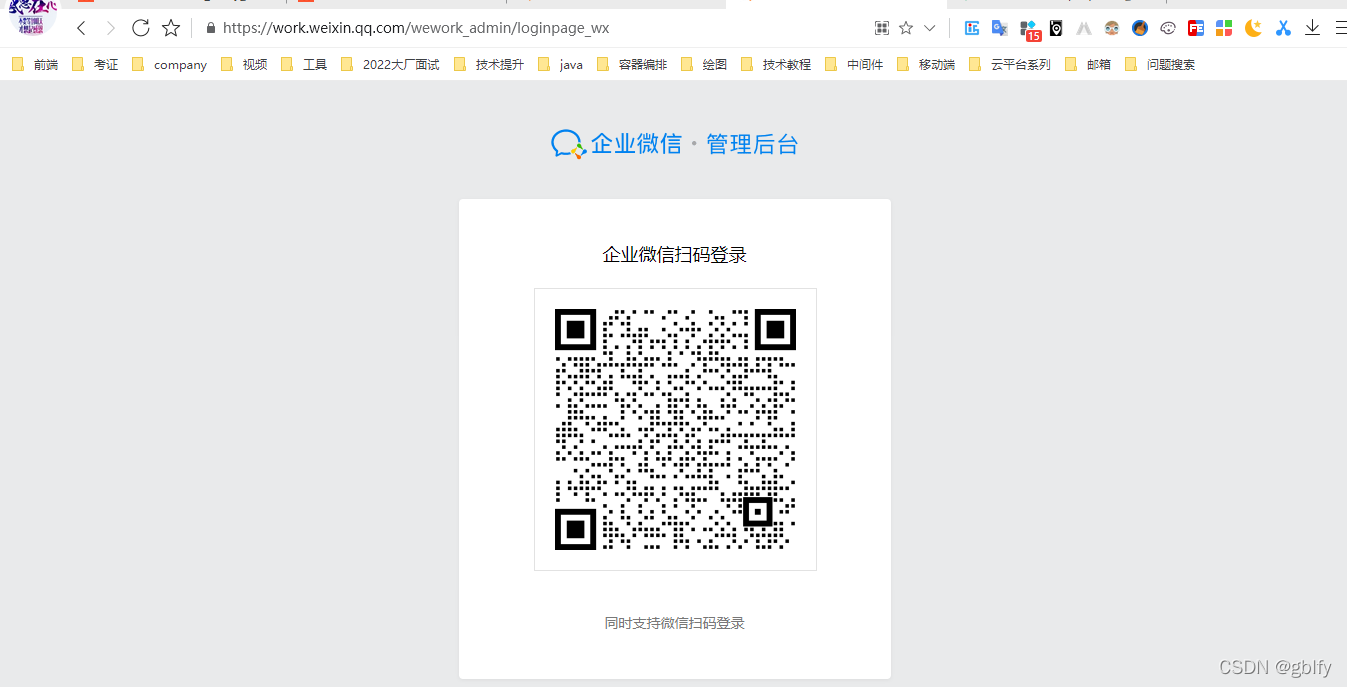Screen dimensions: 1347x687
Task: Open the 问题搜索 bookmark folder
Action: [1160, 65]
